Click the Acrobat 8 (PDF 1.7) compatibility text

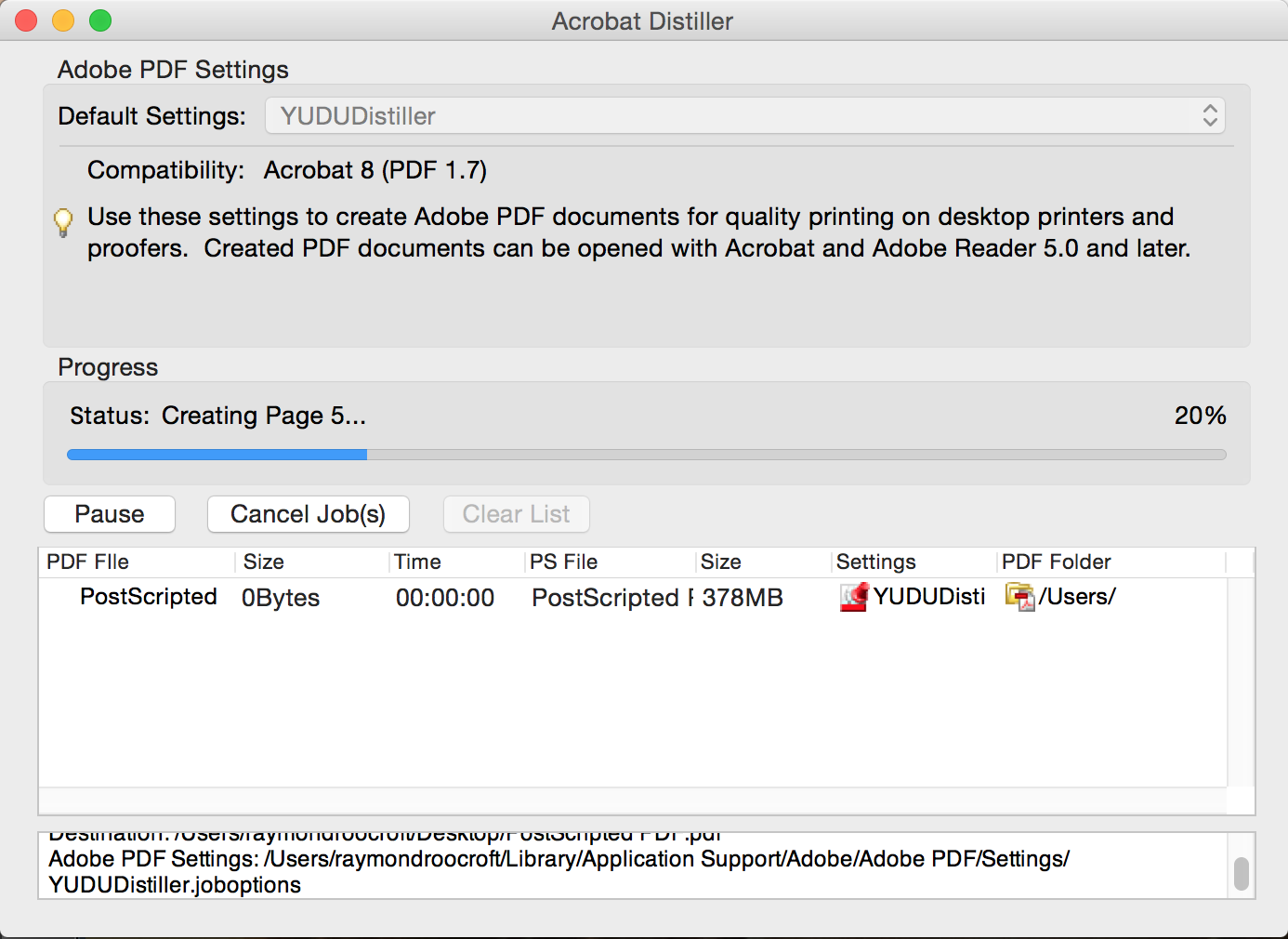375,170
